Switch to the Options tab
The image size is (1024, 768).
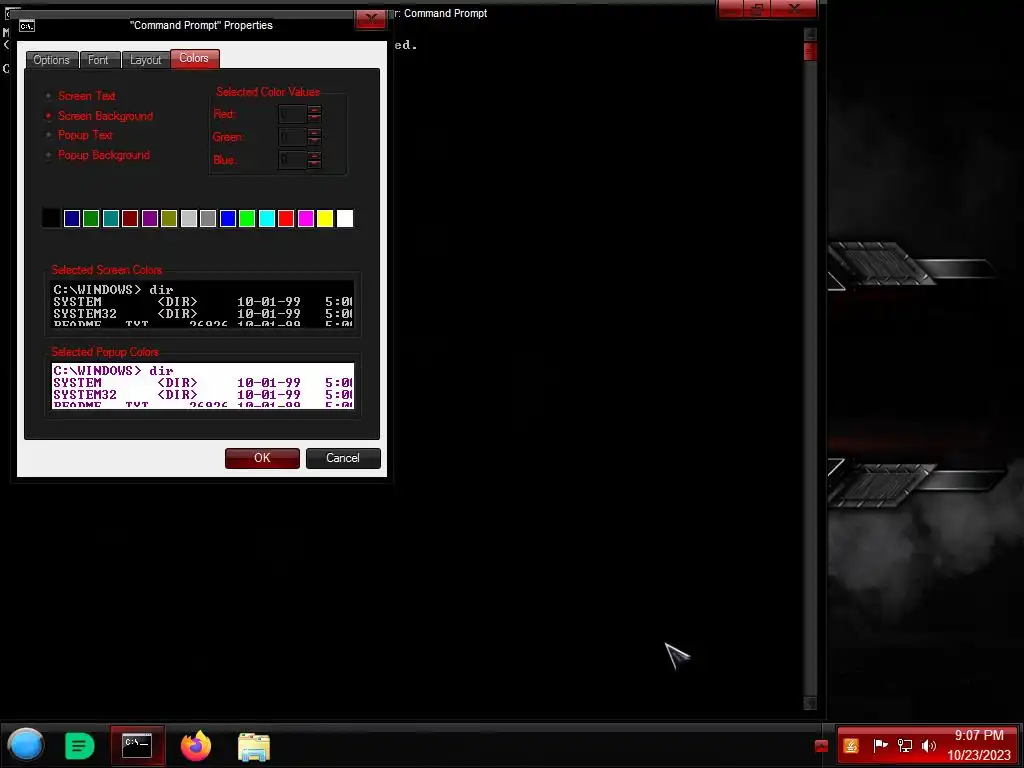[52, 60]
